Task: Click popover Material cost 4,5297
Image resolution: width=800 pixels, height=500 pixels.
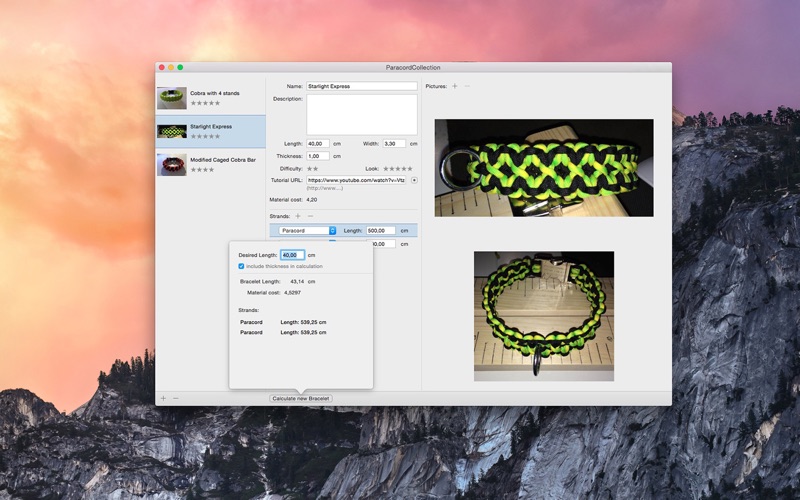Action: click(x=292, y=293)
